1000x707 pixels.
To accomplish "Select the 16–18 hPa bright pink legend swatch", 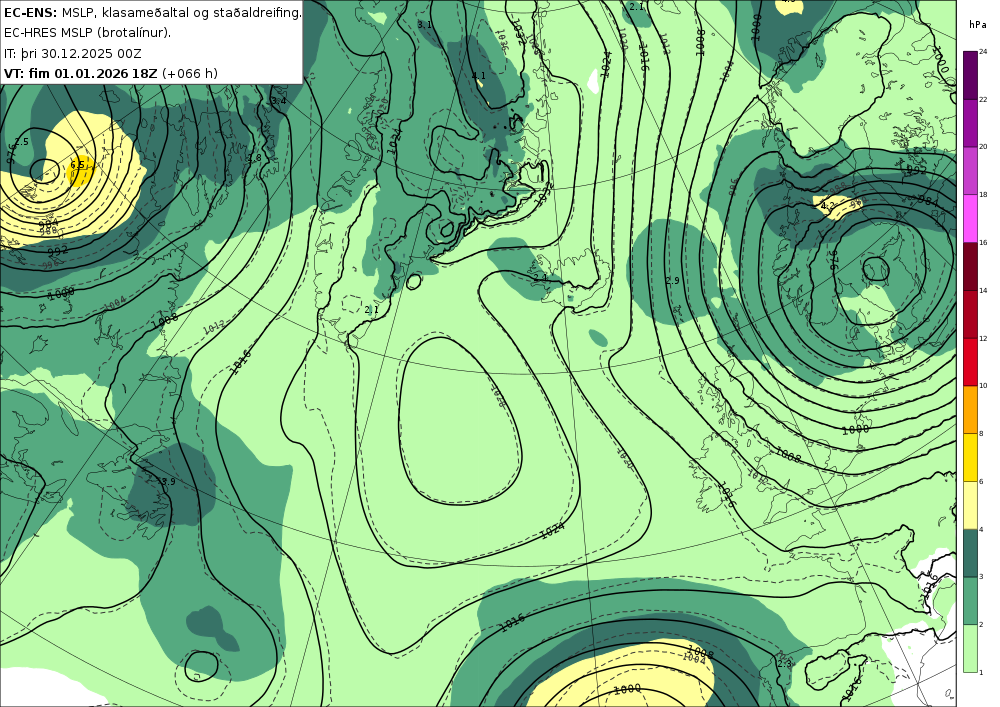I will [x=971, y=218].
